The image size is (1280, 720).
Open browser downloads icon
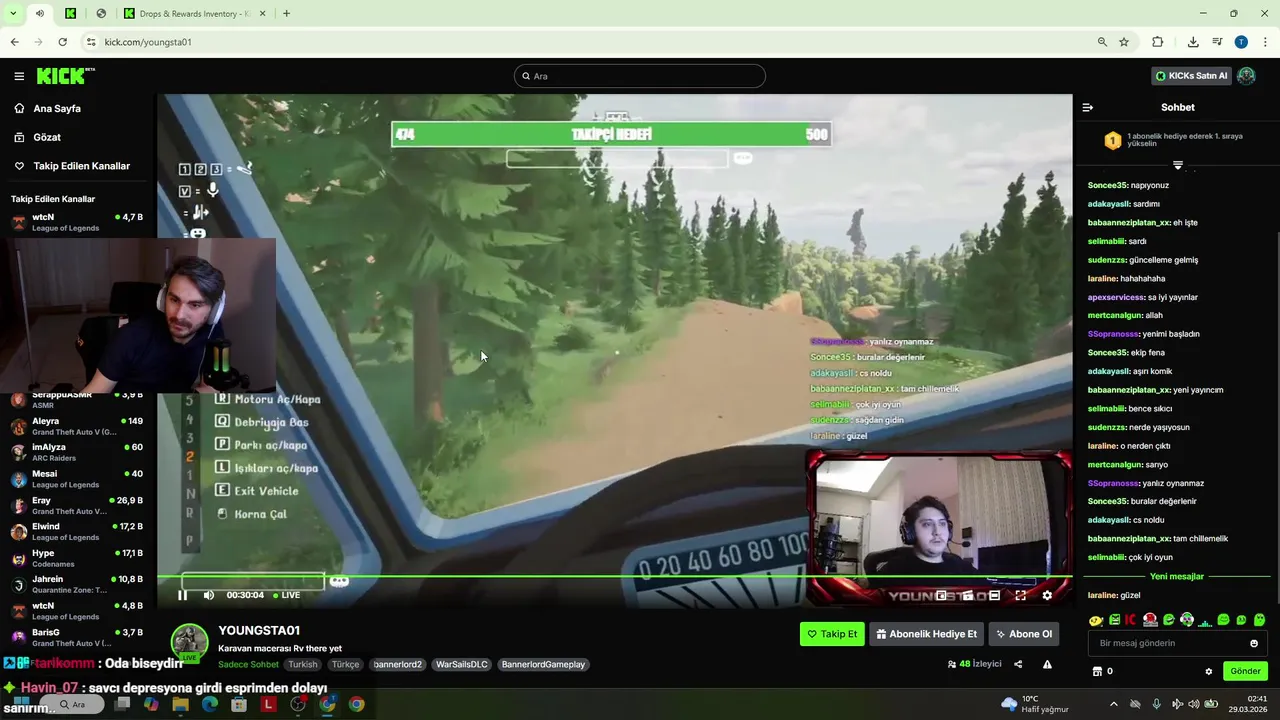pyautogui.click(x=1193, y=42)
